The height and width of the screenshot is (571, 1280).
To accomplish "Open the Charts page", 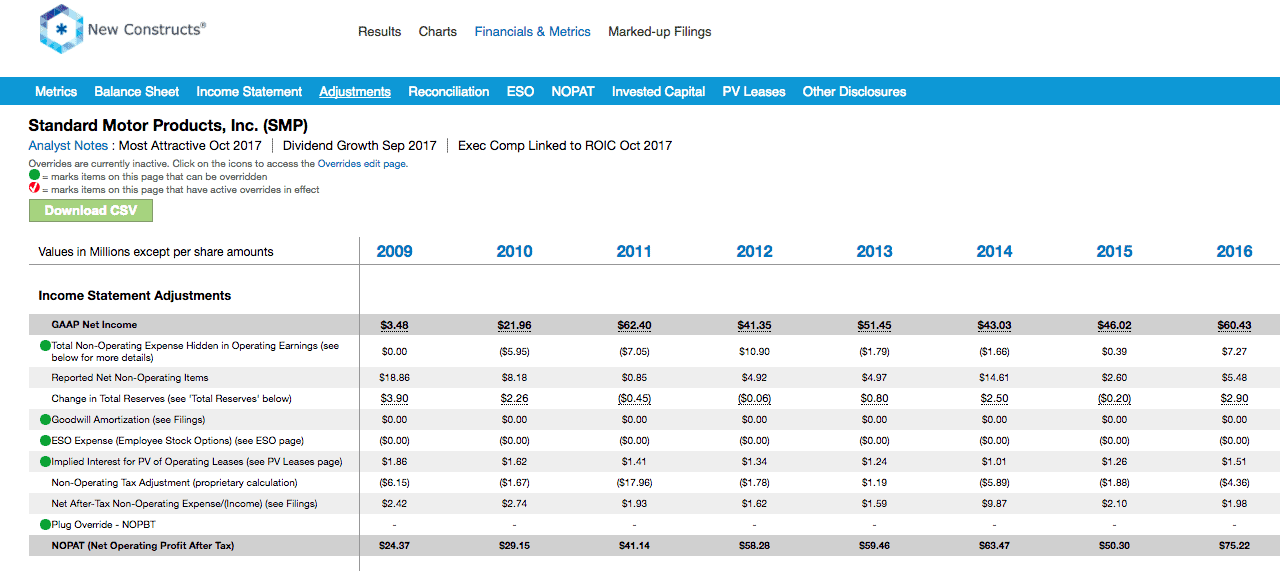I will (438, 32).
